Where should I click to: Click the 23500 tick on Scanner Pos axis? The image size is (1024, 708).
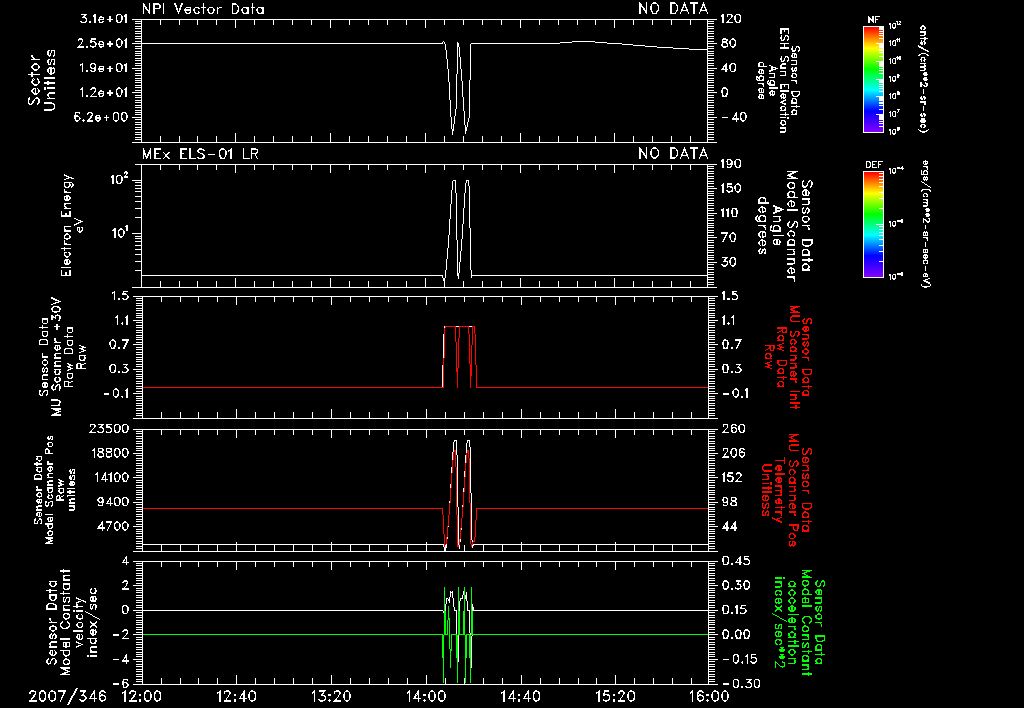click(109, 428)
